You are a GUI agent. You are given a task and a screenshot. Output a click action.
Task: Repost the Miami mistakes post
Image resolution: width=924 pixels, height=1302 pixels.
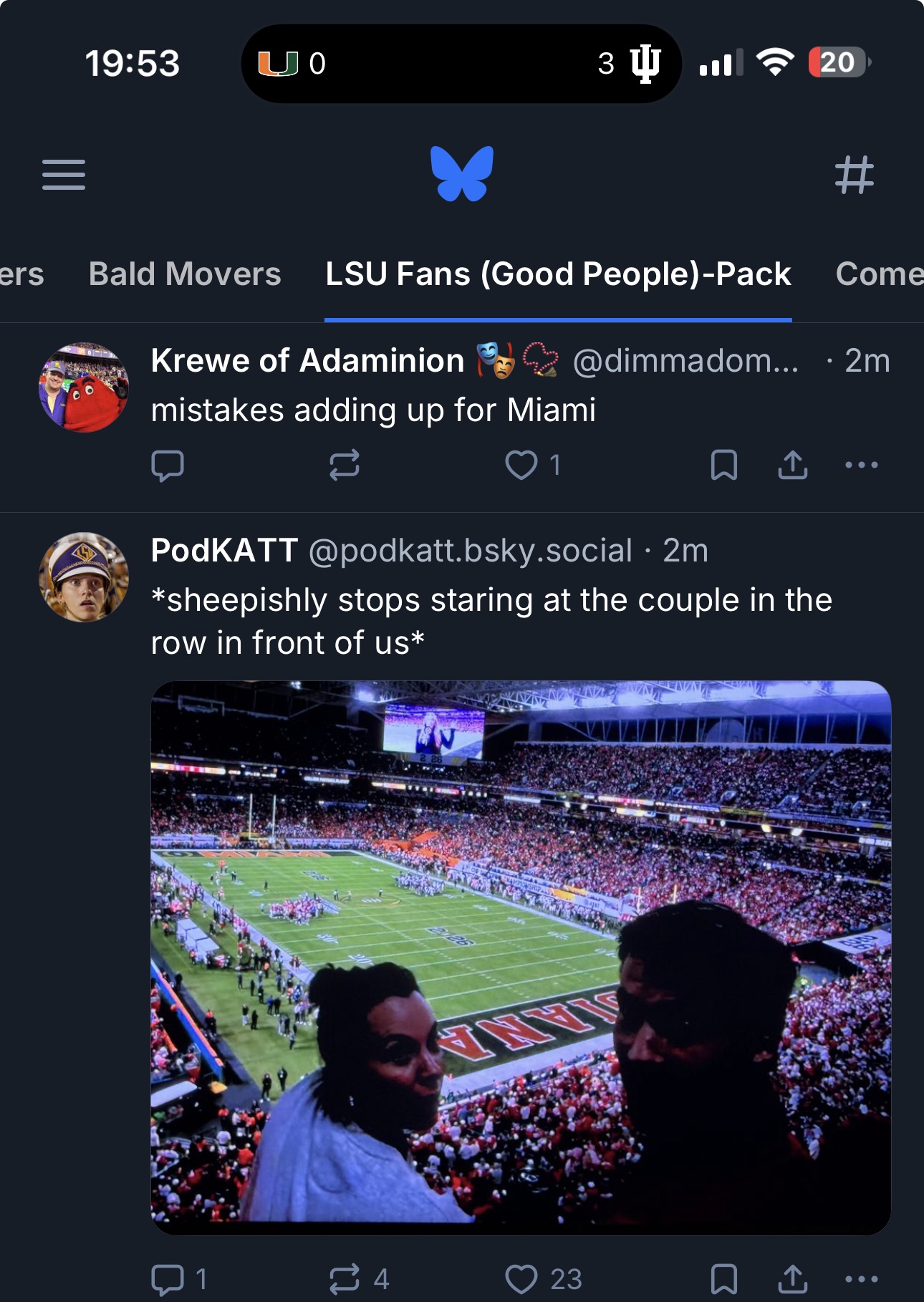click(x=345, y=466)
